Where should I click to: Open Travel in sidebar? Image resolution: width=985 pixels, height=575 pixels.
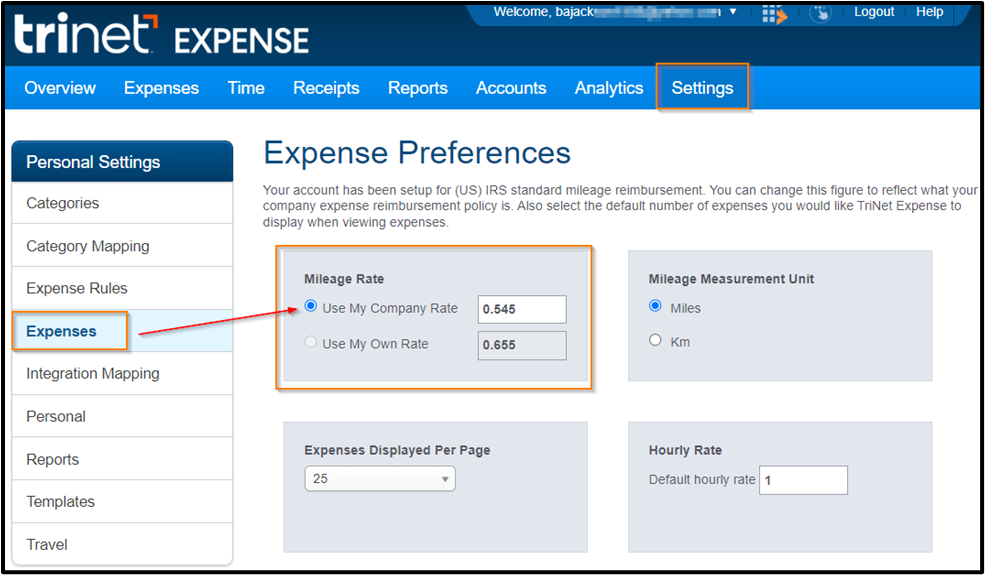coord(122,544)
